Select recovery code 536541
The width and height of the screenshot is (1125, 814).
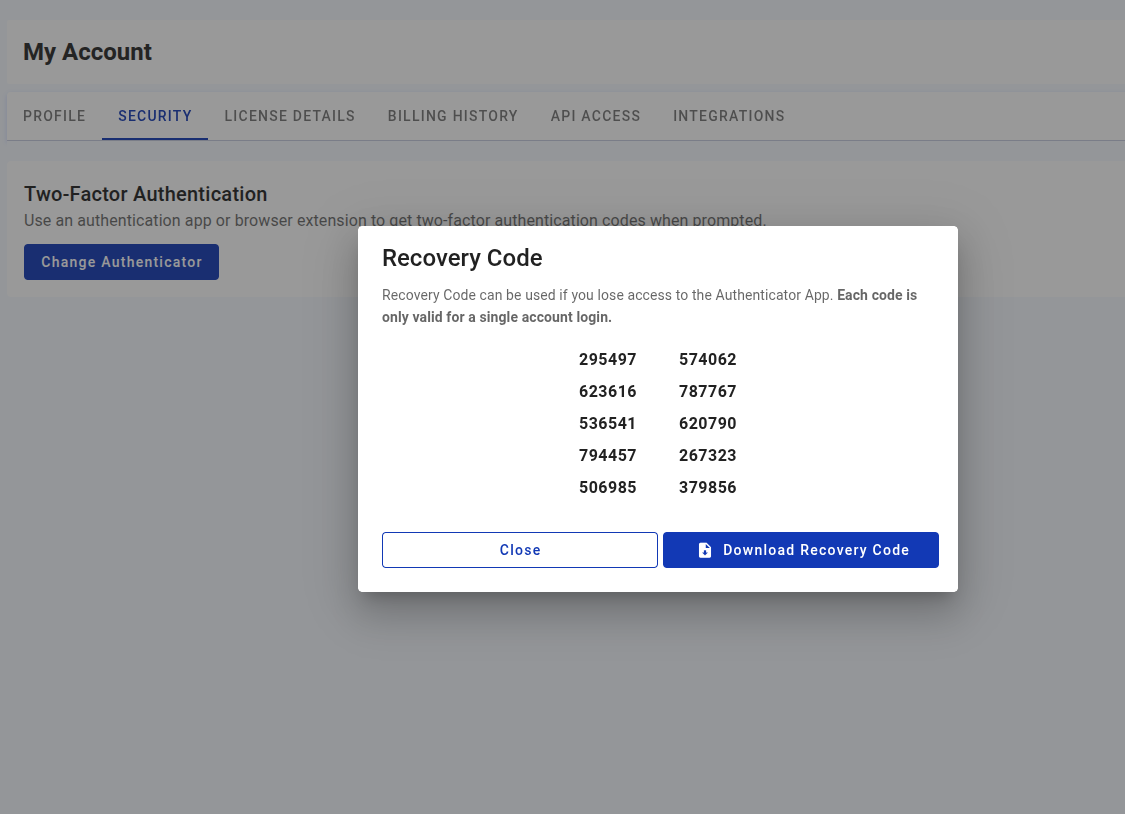pyautogui.click(x=607, y=423)
